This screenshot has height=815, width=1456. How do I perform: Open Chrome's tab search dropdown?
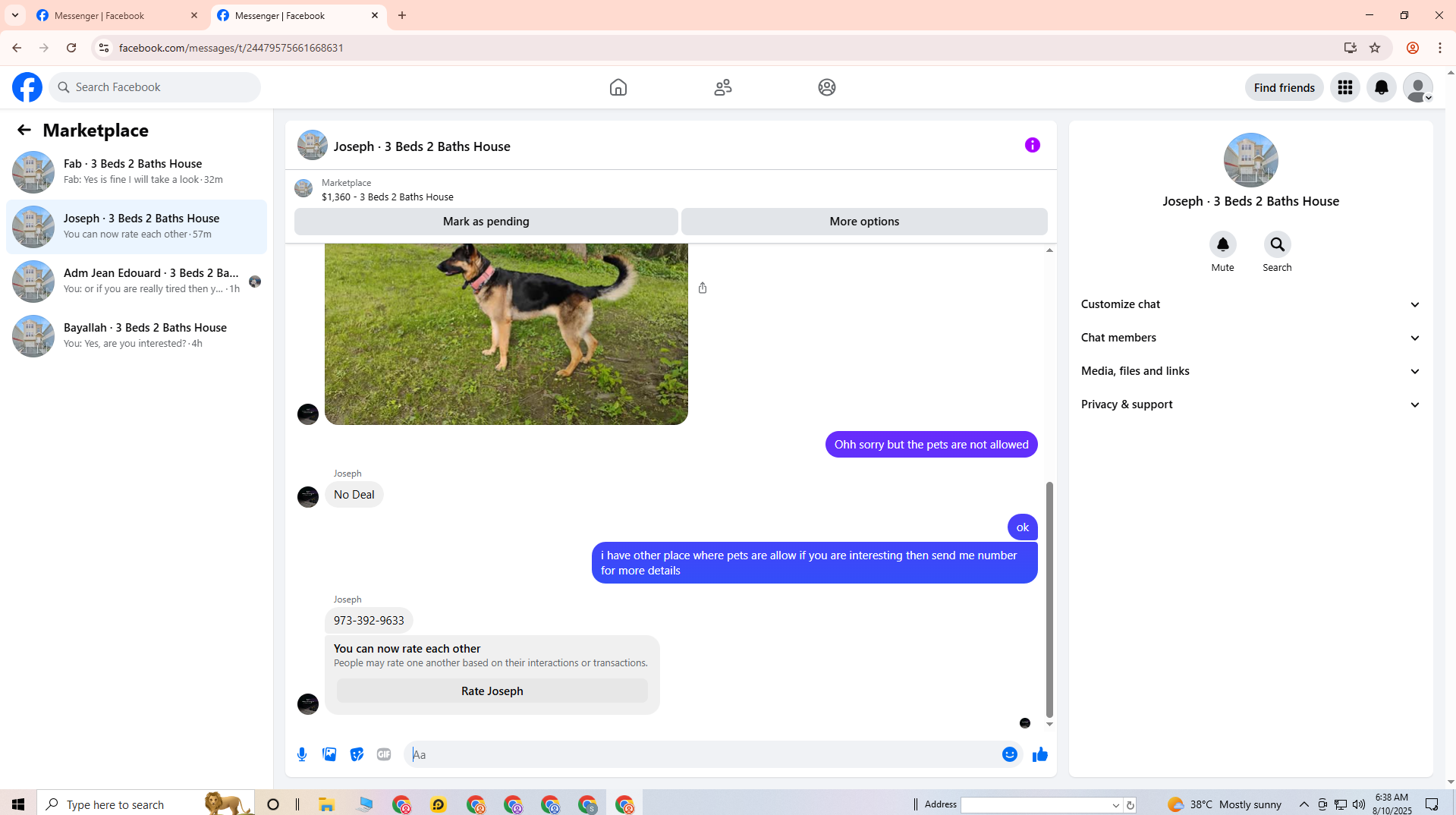pyautogui.click(x=15, y=15)
